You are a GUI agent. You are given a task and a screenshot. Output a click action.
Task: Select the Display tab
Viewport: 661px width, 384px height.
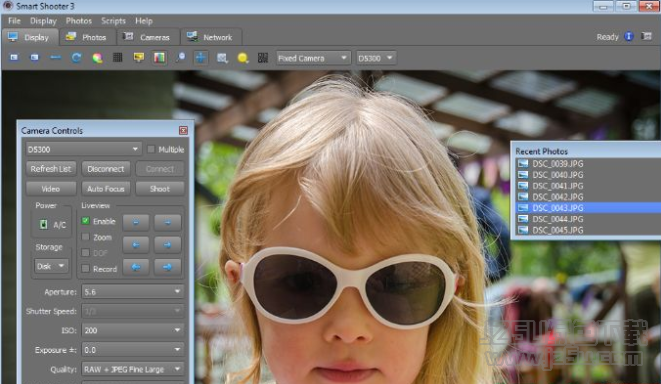pyautogui.click(x=30, y=37)
